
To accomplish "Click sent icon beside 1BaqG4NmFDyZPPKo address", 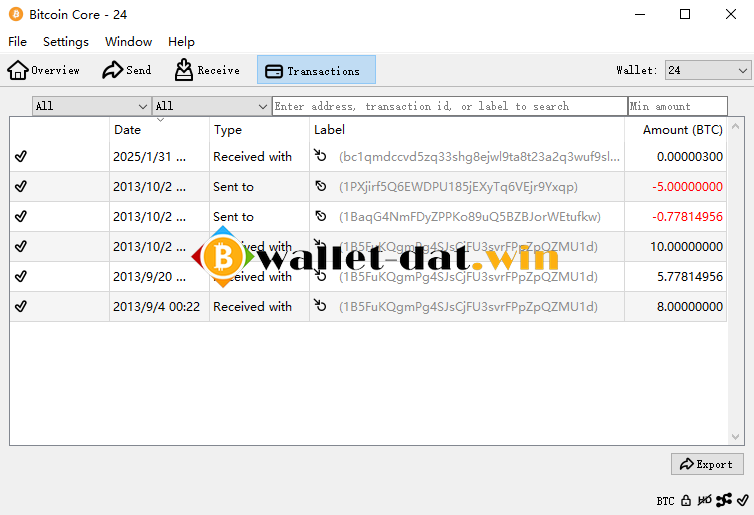I will (x=321, y=216).
